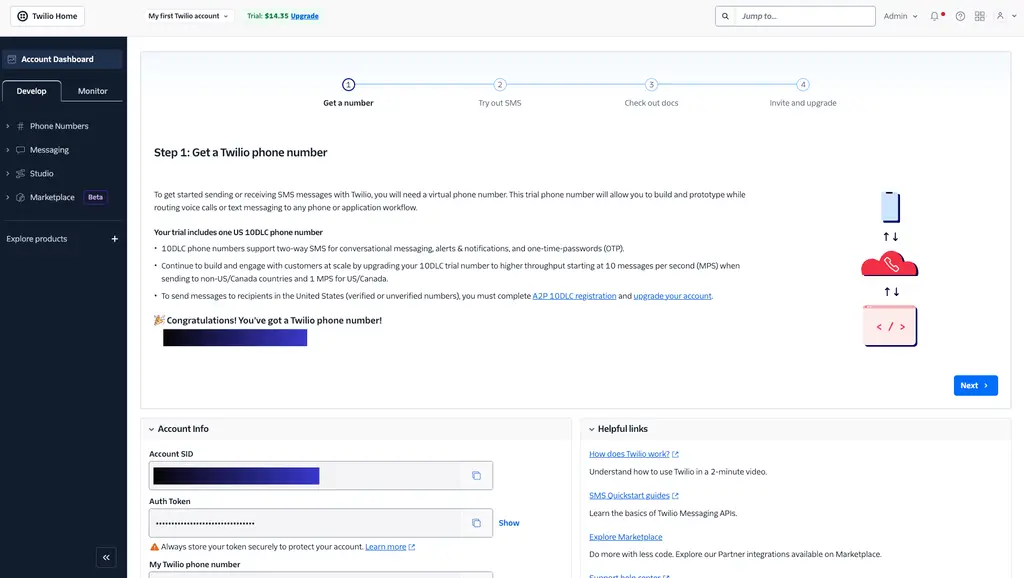
Task: Click the Next button
Action: pyautogui.click(x=975, y=385)
